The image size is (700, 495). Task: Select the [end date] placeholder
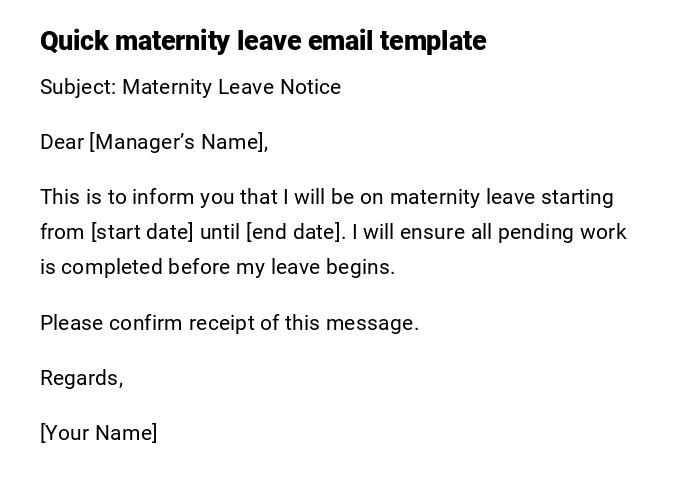point(295,232)
